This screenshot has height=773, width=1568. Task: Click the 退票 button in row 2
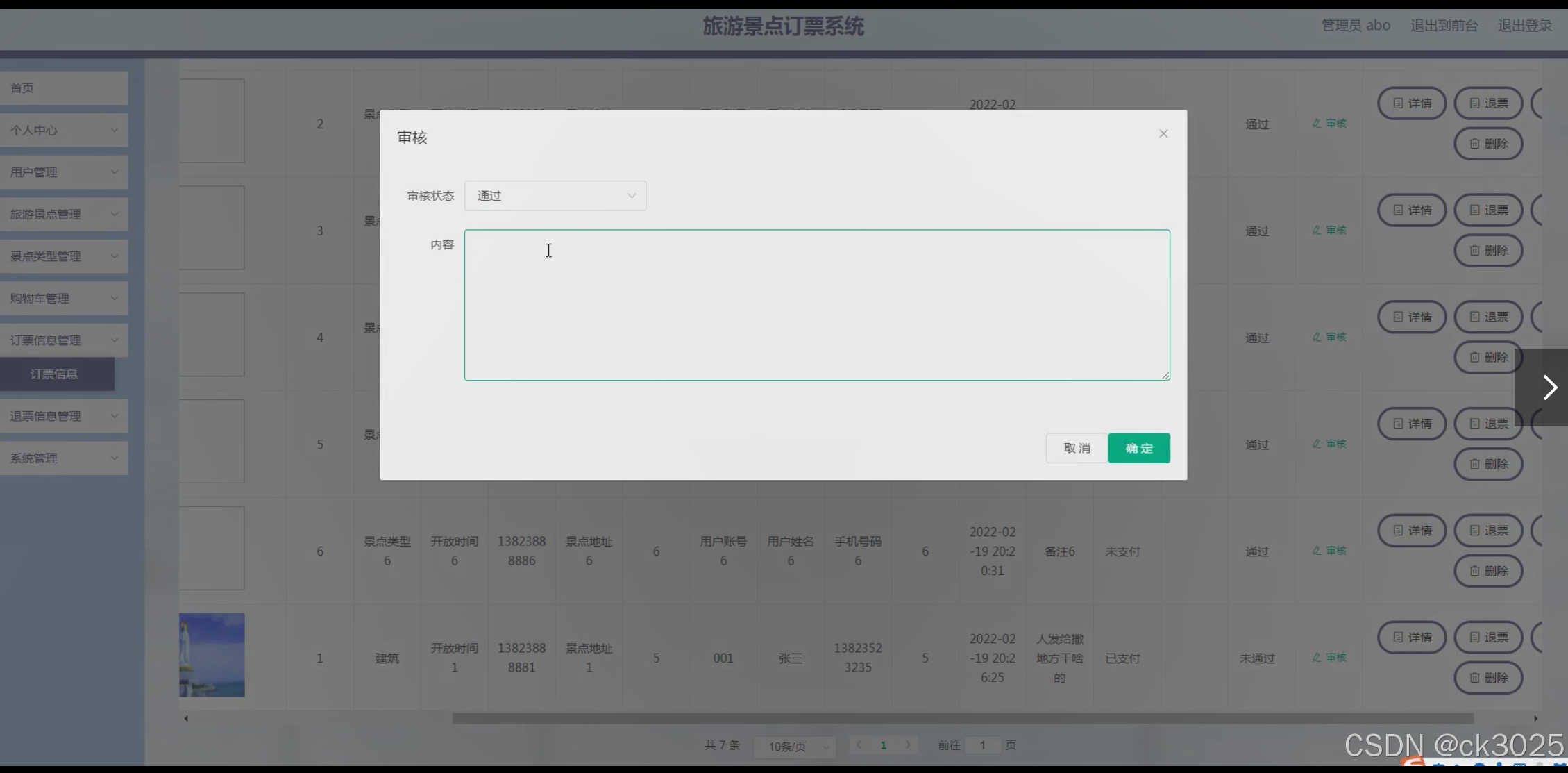point(1487,103)
